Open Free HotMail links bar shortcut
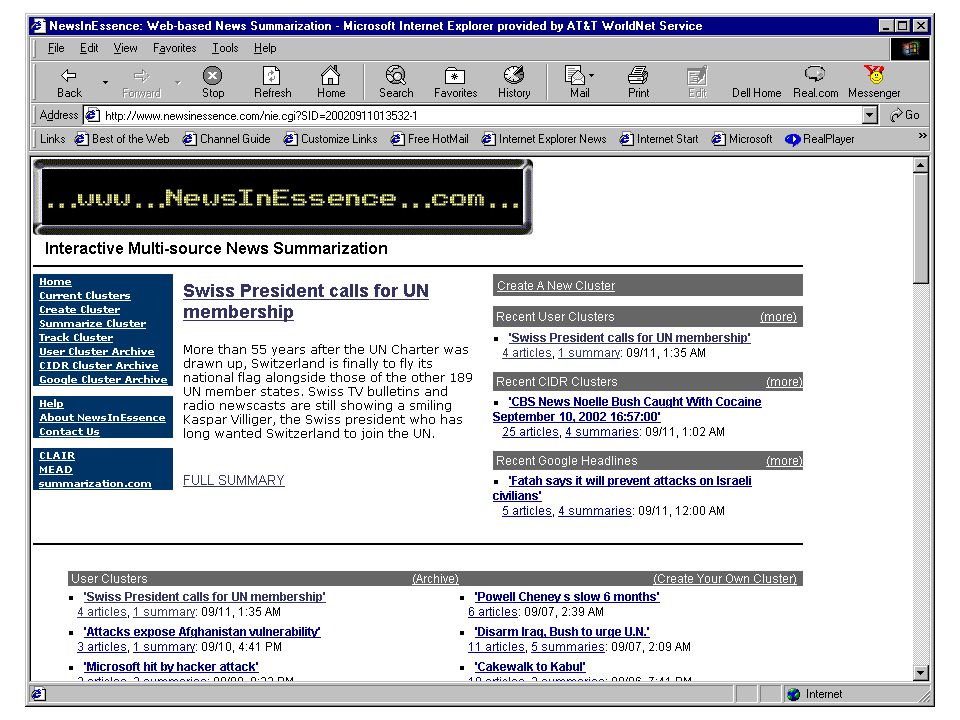This screenshot has height=720, width=960. [x=430, y=139]
